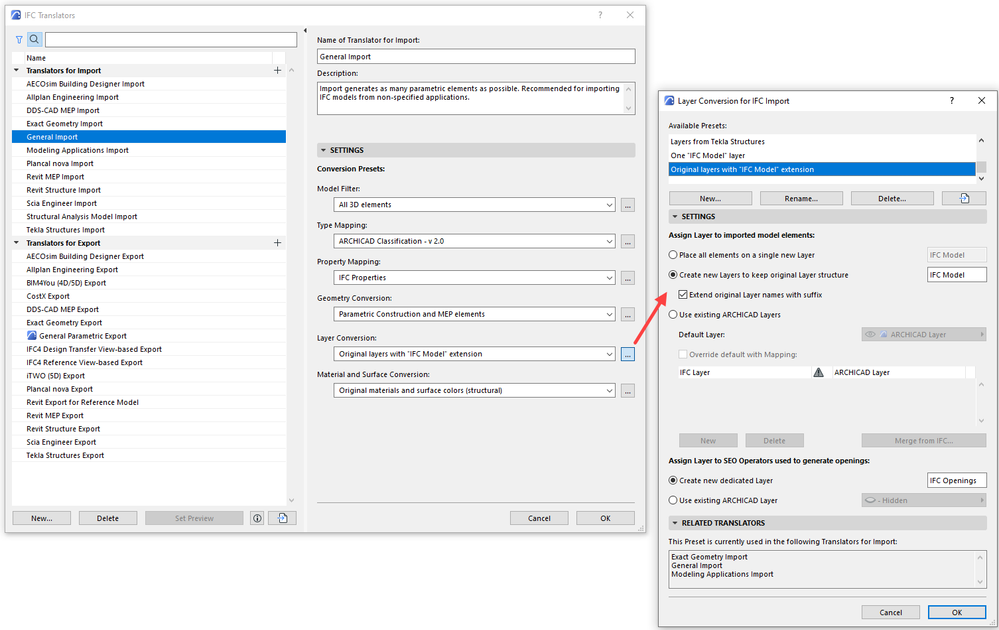Image resolution: width=999 pixels, height=630 pixels.
Task: Click the Available Presets list scrollbar
Action: pyautogui.click(x=981, y=159)
